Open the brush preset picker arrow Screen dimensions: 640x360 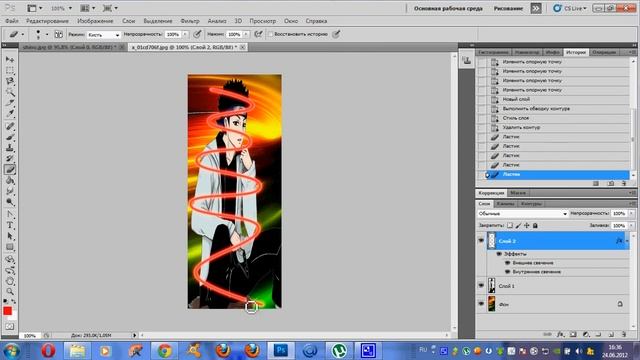[x=47, y=35]
